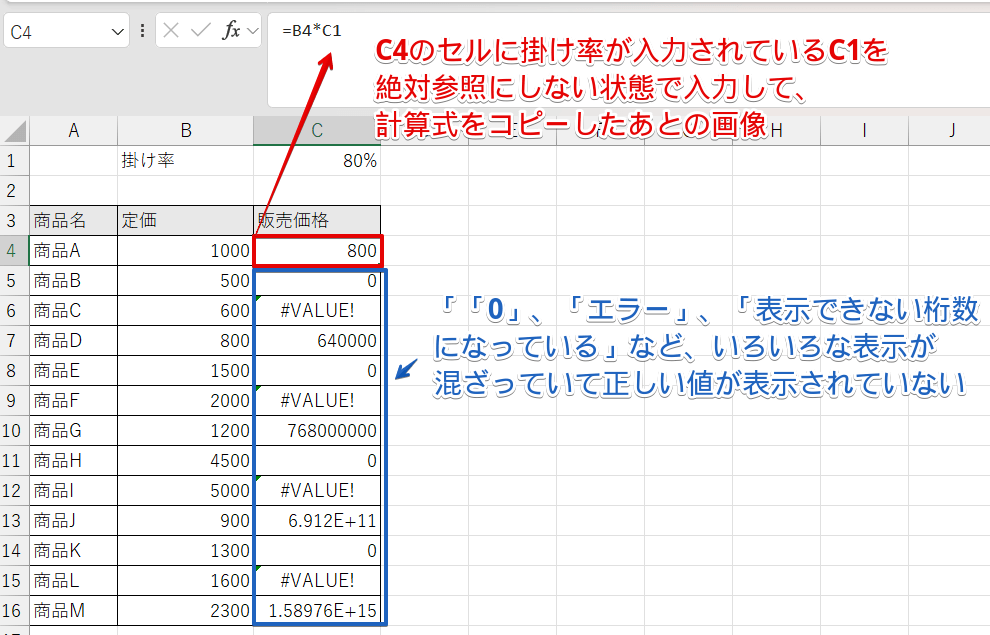Select 商品F price cell 2000

pos(186,400)
